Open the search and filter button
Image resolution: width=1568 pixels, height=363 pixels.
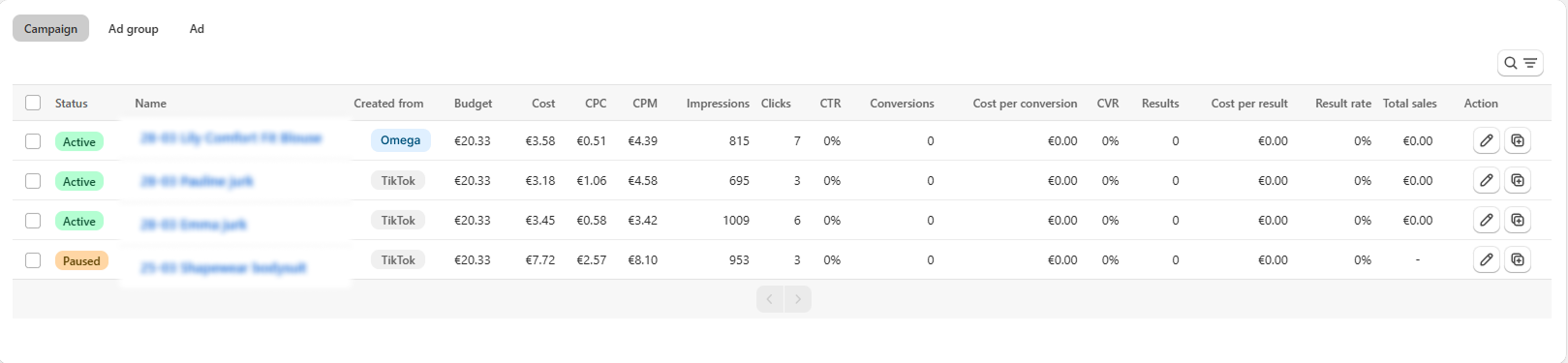tap(1520, 63)
